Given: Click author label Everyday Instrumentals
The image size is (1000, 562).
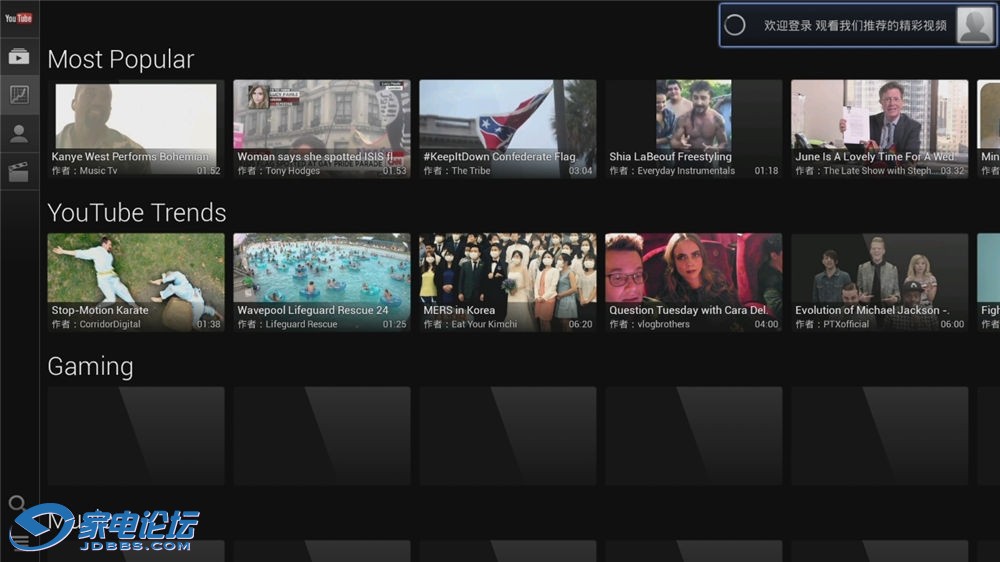Looking at the screenshot, I should pos(686,171).
